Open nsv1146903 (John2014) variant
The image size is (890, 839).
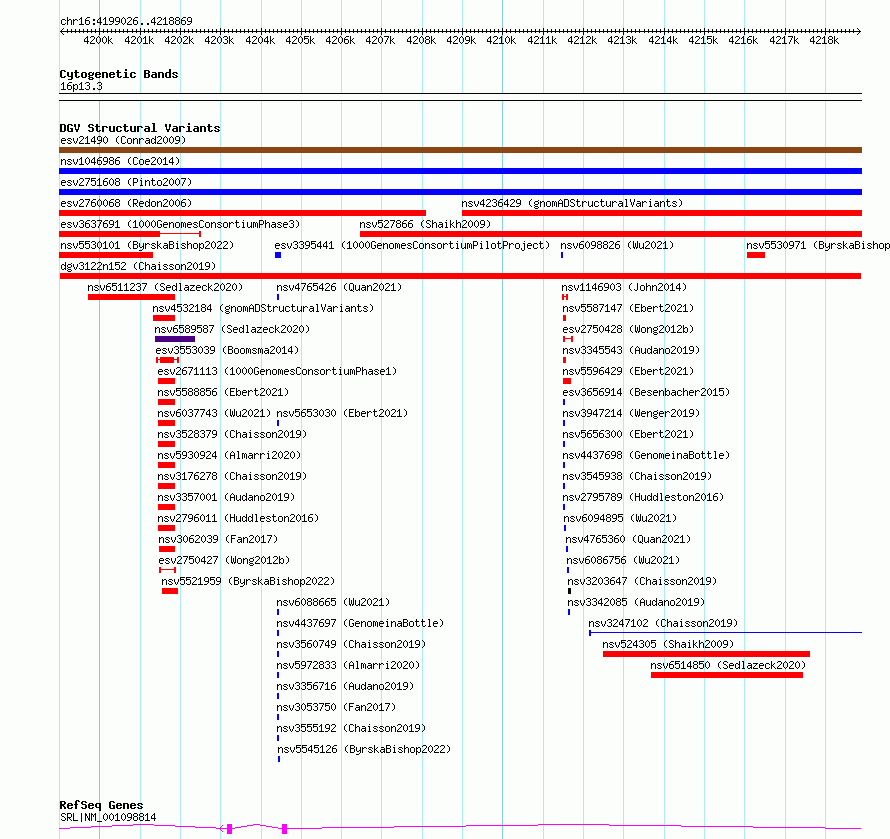click(624, 287)
